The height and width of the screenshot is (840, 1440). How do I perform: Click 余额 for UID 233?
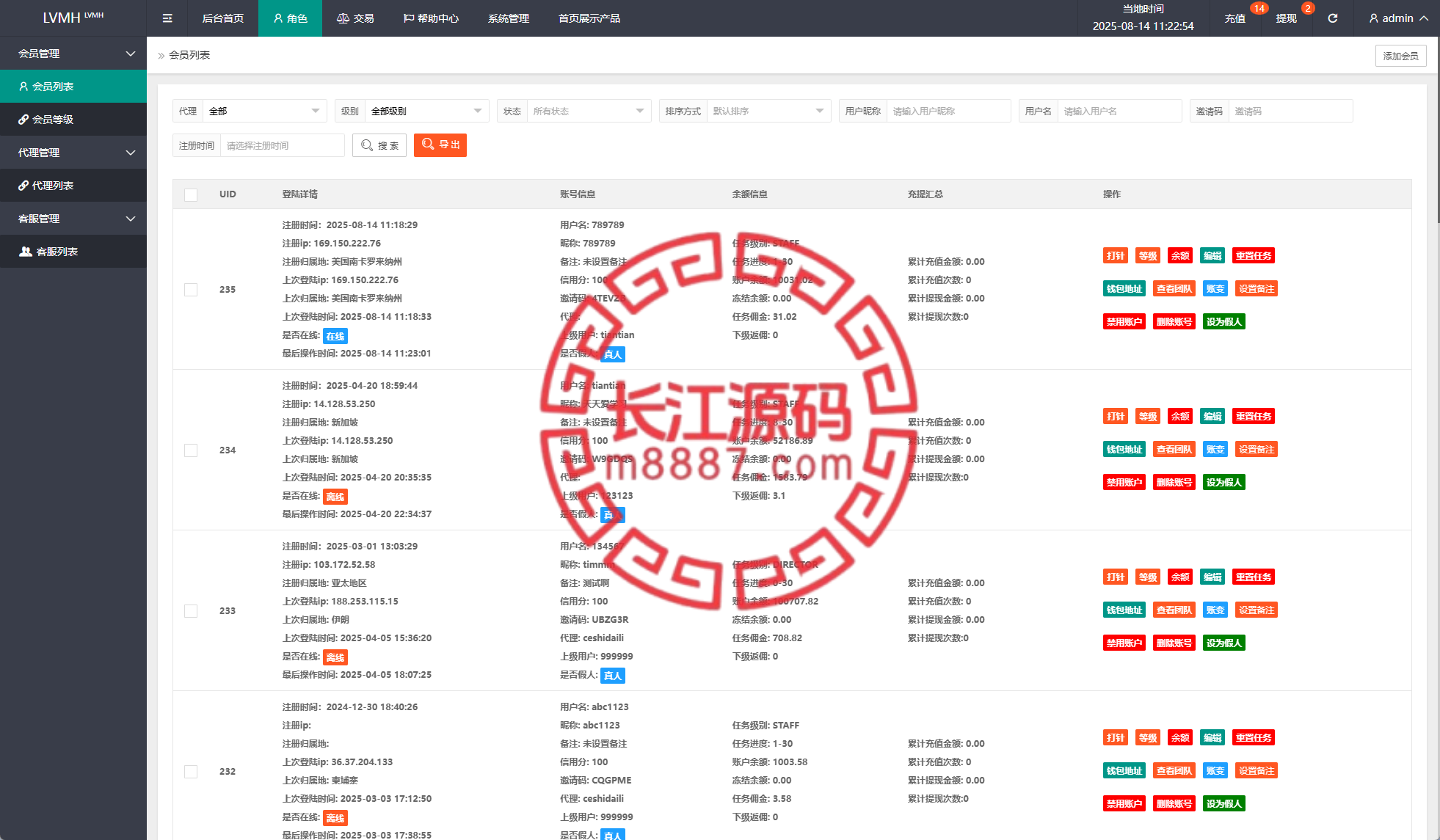coord(1180,577)
